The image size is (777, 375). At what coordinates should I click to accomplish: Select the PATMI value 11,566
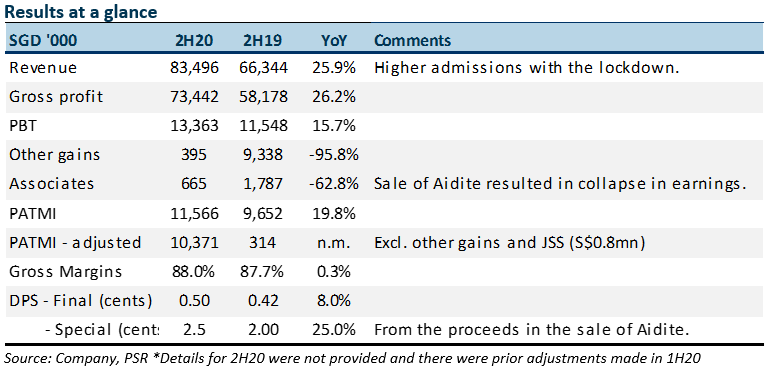tap(194, 214)
